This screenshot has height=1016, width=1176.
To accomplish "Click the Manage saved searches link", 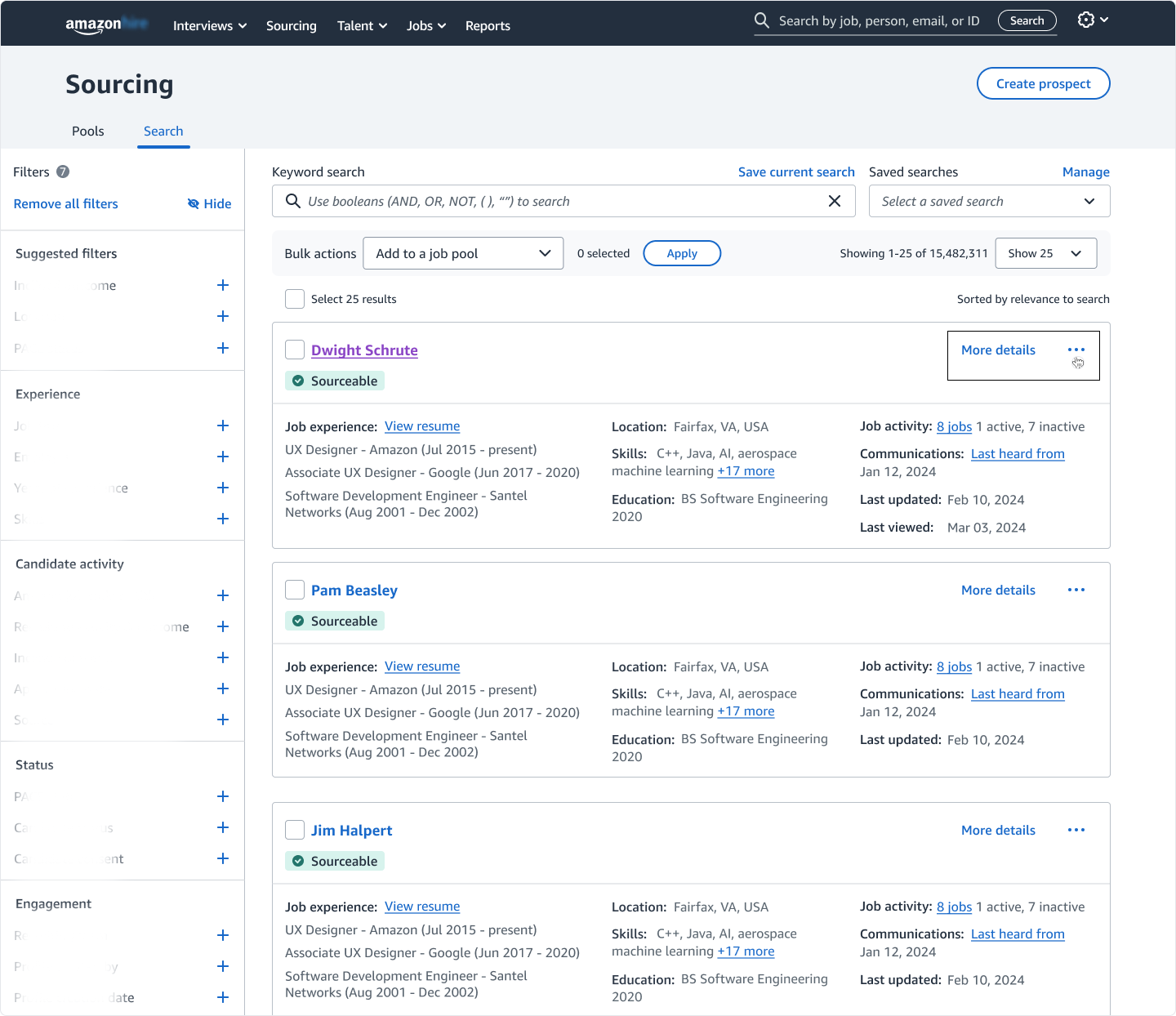I will point(1085,172).
